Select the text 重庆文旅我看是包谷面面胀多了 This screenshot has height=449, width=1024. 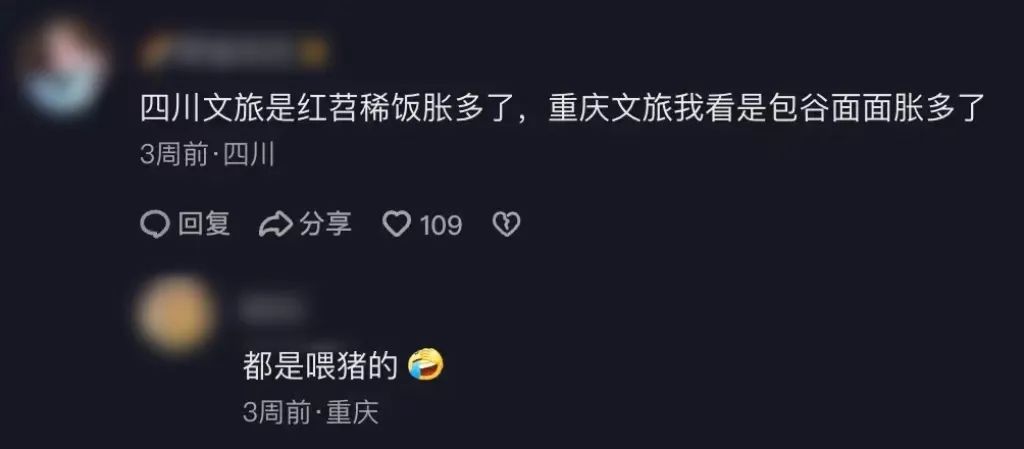click(x=766, y=109)
